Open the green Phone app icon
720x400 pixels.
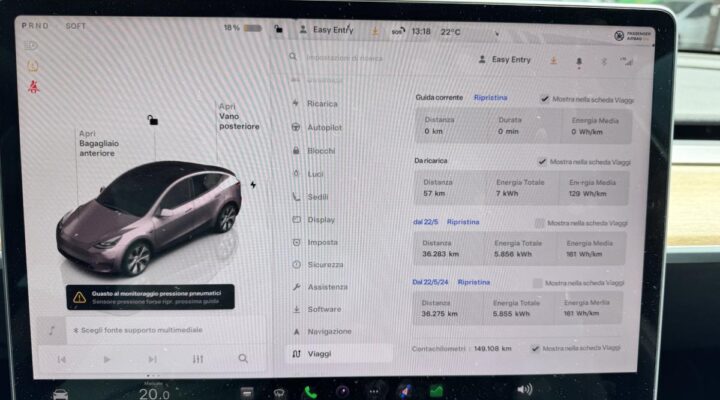(310, 392)
